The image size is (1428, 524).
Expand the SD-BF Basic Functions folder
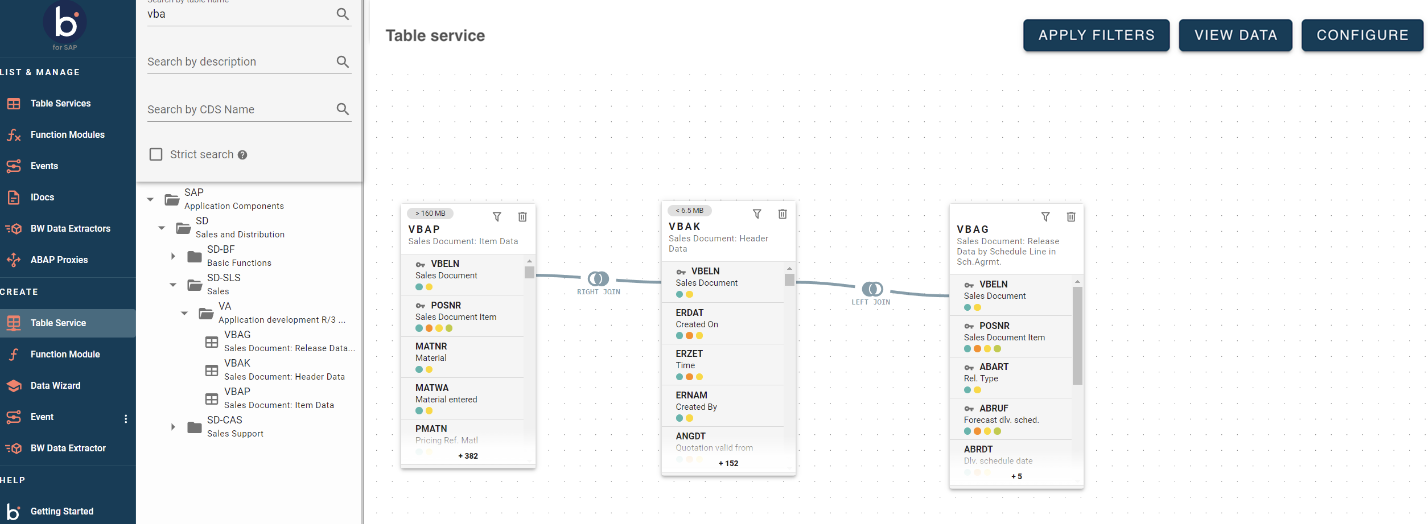point(173,256)
